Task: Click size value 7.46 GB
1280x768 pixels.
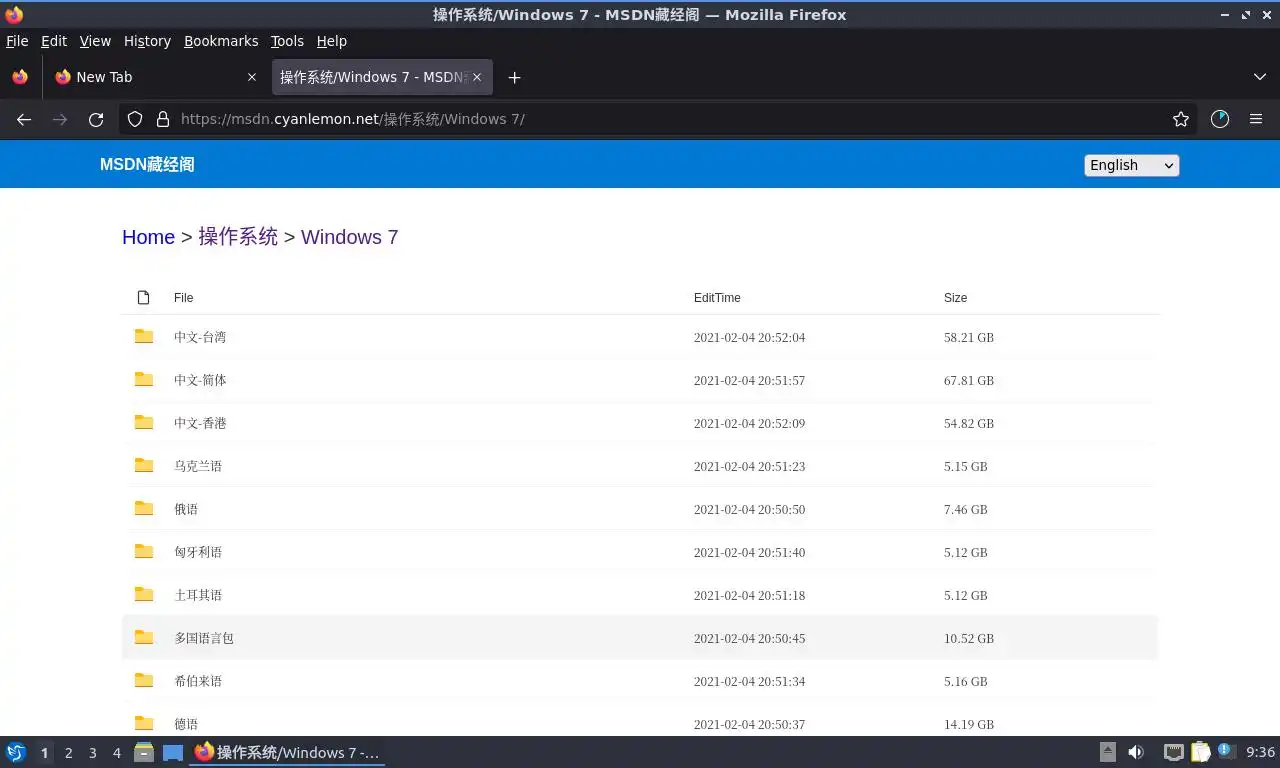Action: pyautogui.click(x=965, y=509)
